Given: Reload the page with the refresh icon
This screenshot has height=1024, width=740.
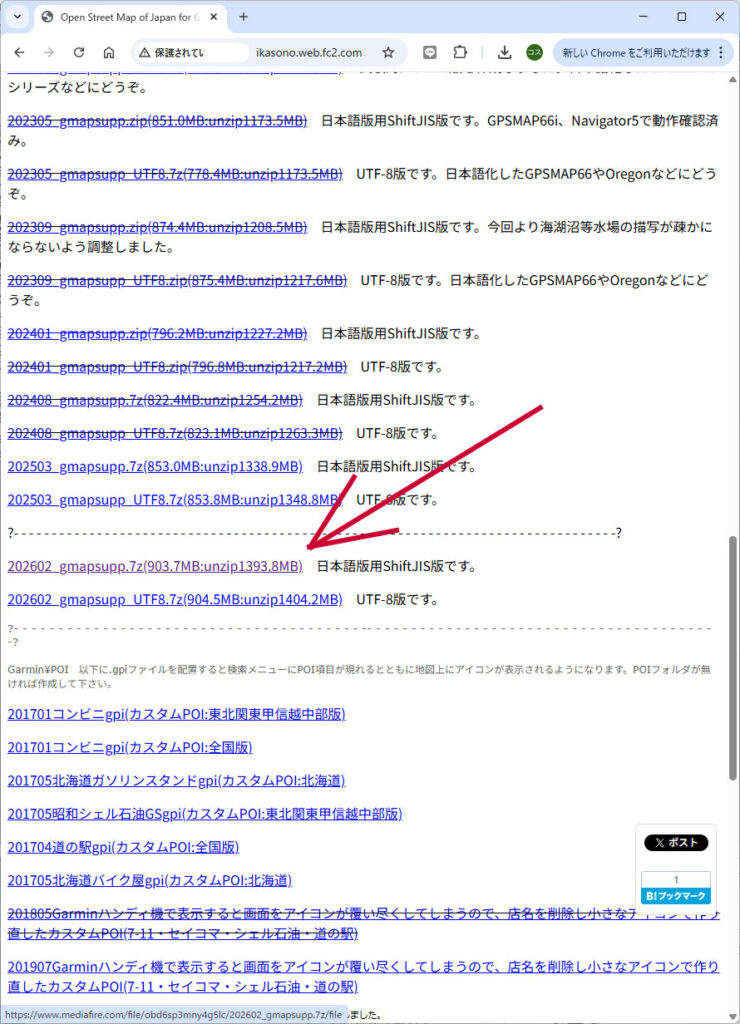Looking at the screenshot, I should [x=79, y=53].
